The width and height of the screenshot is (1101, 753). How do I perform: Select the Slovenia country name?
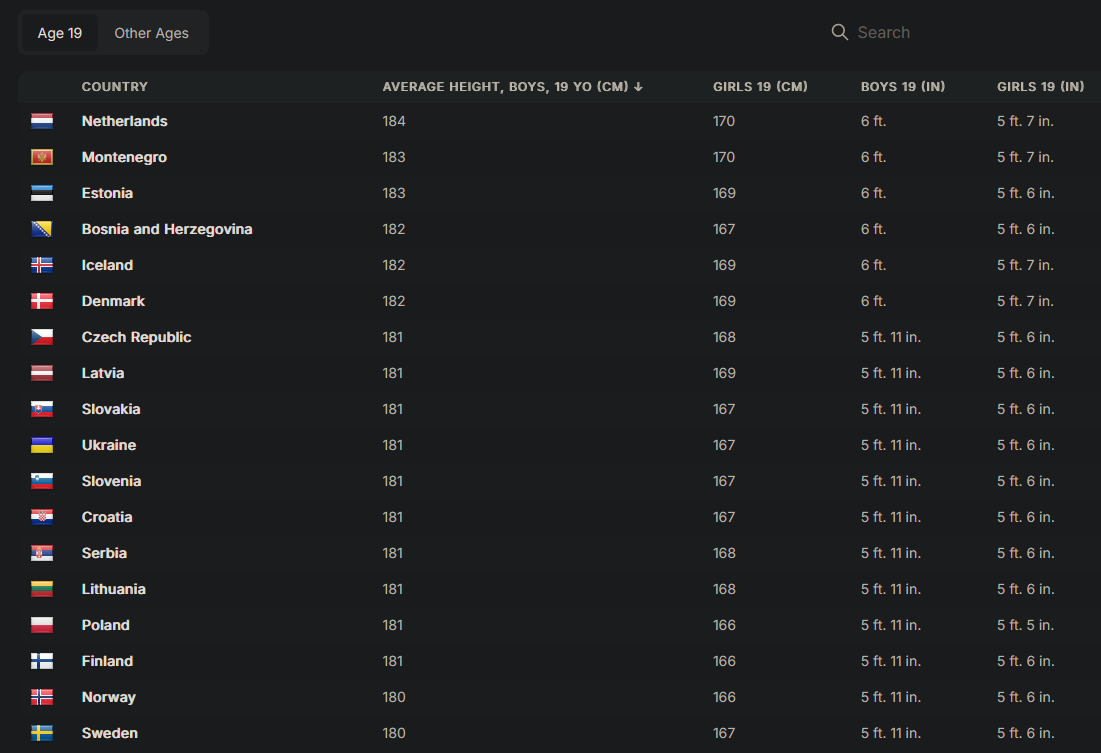(111, 481)
